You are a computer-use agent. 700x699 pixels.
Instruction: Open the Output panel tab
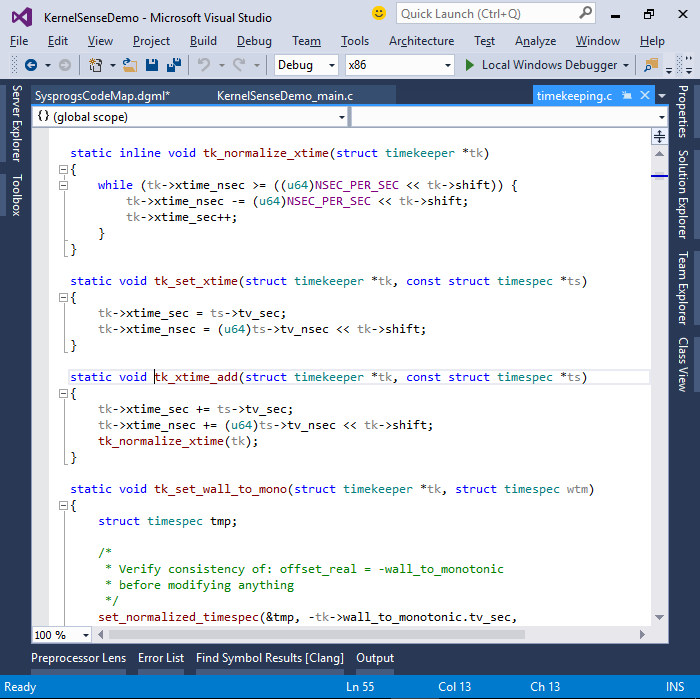coord(375,658)
